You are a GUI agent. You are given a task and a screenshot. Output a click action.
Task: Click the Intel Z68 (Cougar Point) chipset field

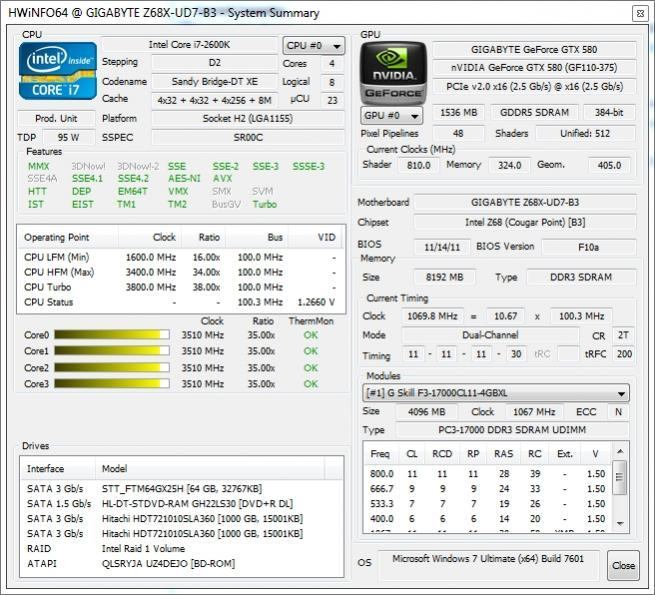coord(525,222)
